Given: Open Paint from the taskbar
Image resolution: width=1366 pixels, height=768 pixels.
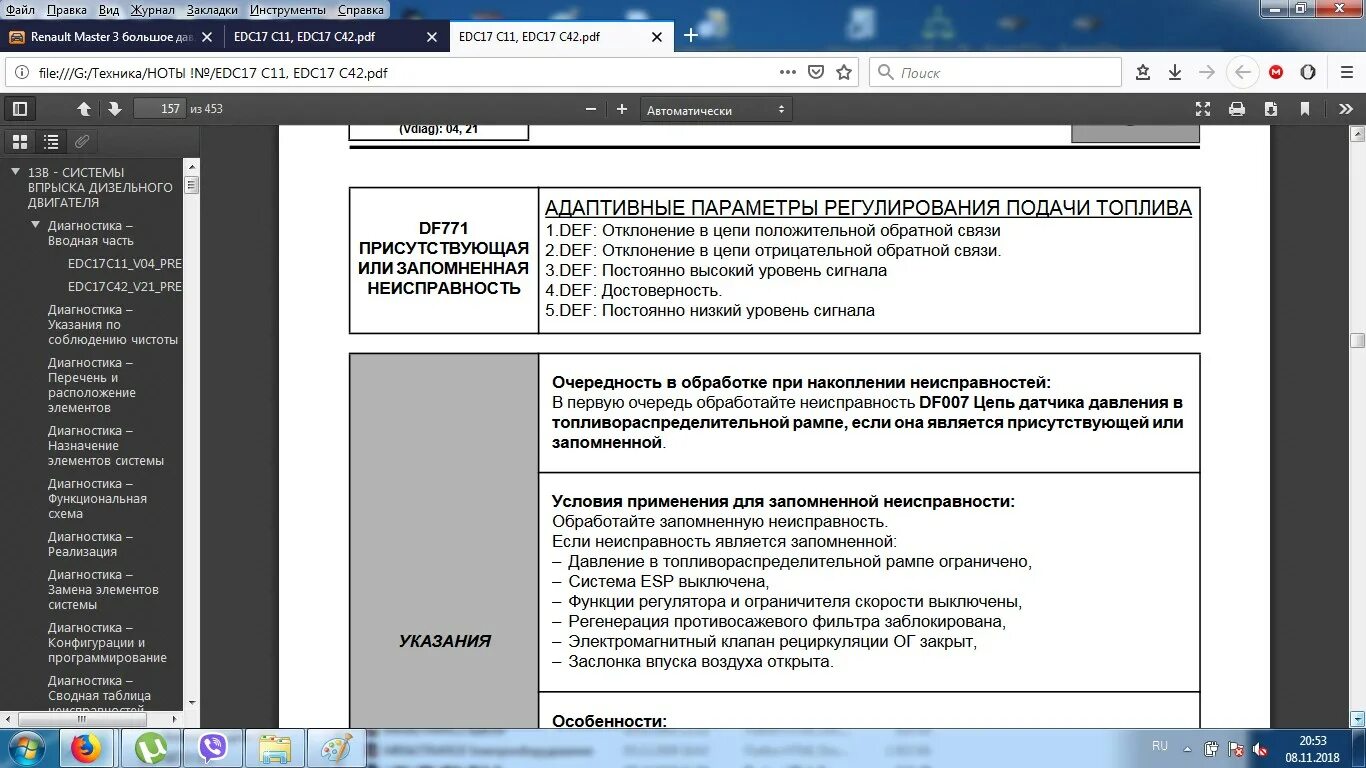Looking at the screenshot, I should pos(337,748).
